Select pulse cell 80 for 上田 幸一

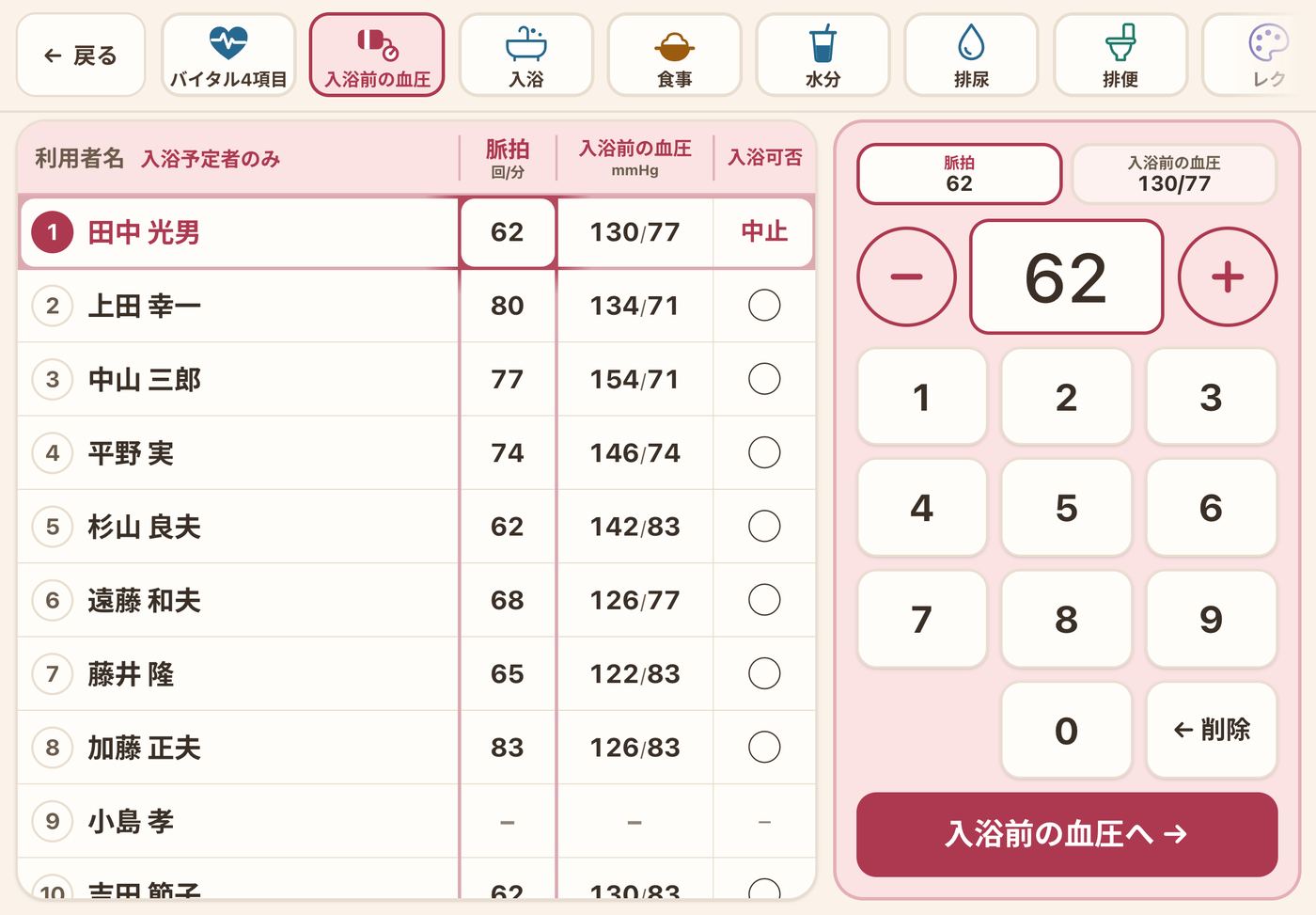coord(508,306)
